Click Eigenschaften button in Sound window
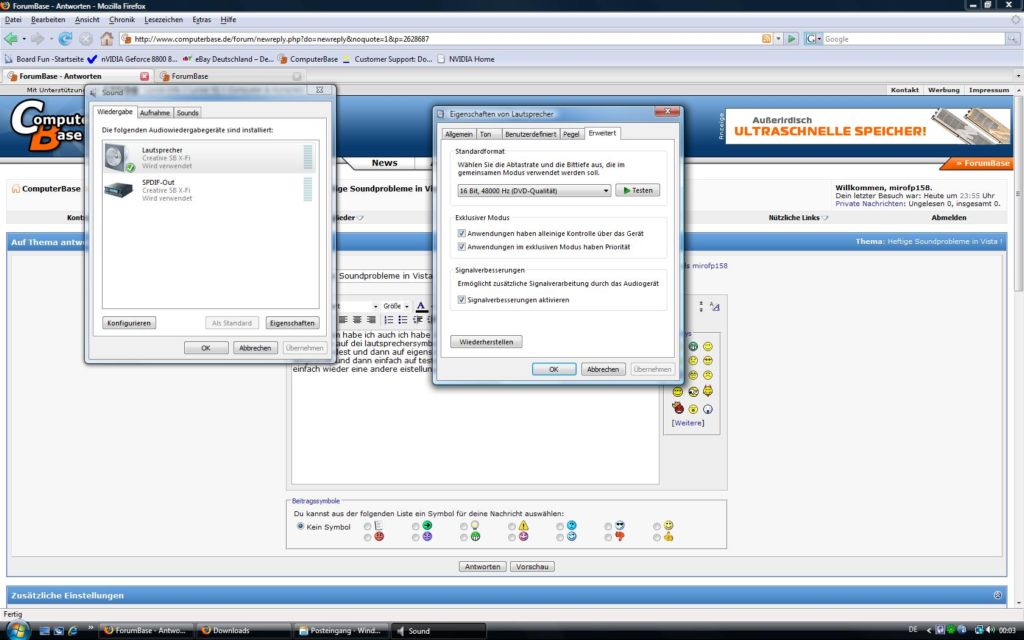This screenshot has height=640, width=1024. 292,323
